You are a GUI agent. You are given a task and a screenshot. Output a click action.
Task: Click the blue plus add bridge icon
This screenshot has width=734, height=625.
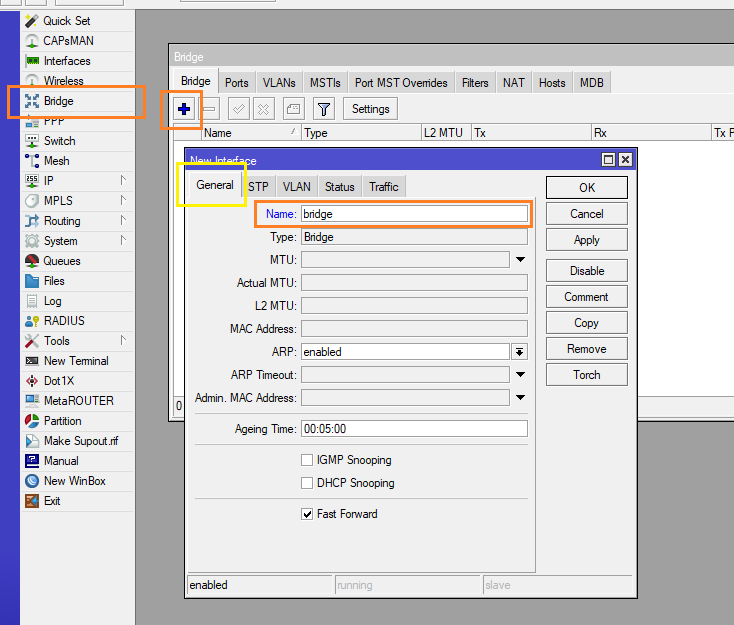184,109
